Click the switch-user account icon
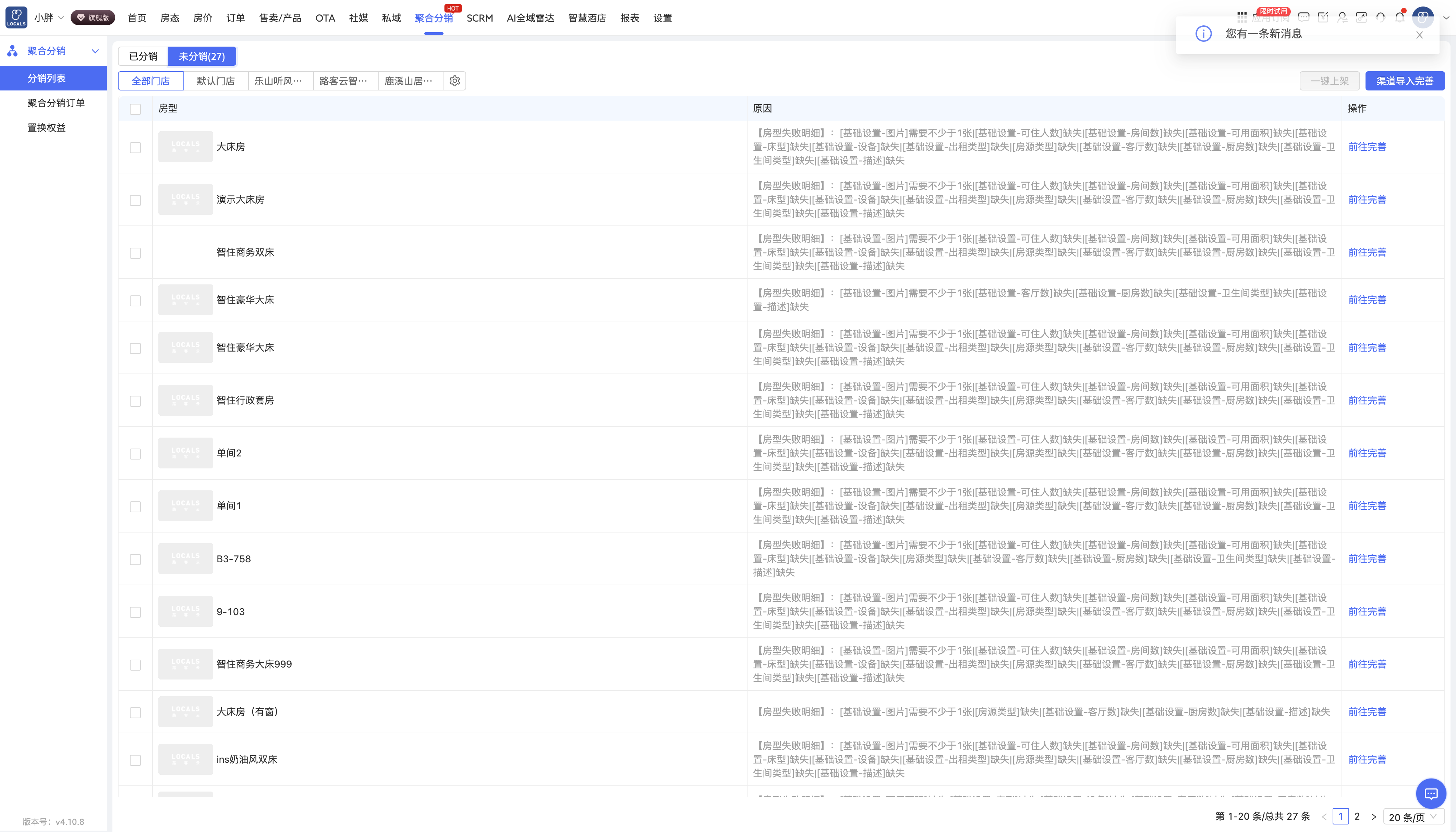Image resolution: width=1456 pixels, height=832 pixels. point(1342,17)
